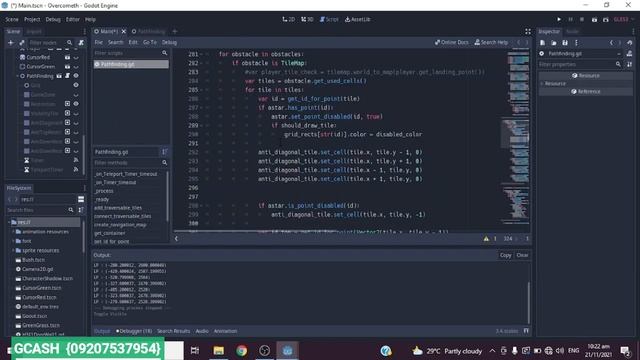Open the Debug menu in top bar
Screen dimensions: 640x360
click(x=53, y=19)
